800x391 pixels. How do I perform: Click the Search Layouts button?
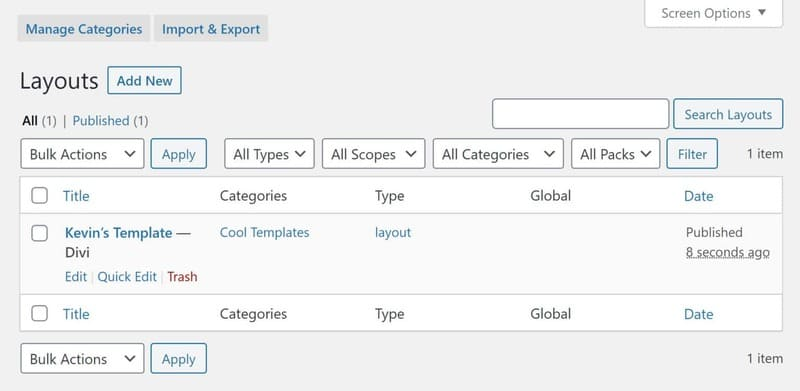728,114
